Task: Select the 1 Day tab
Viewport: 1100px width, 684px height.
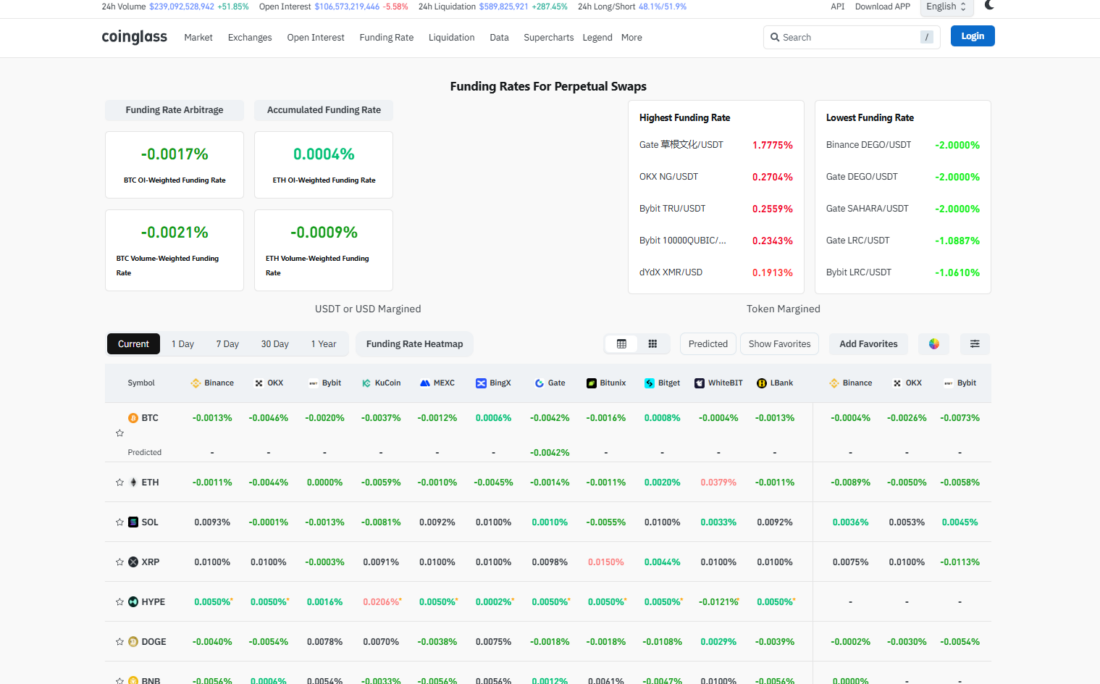Action: click(x=182, y=344)
